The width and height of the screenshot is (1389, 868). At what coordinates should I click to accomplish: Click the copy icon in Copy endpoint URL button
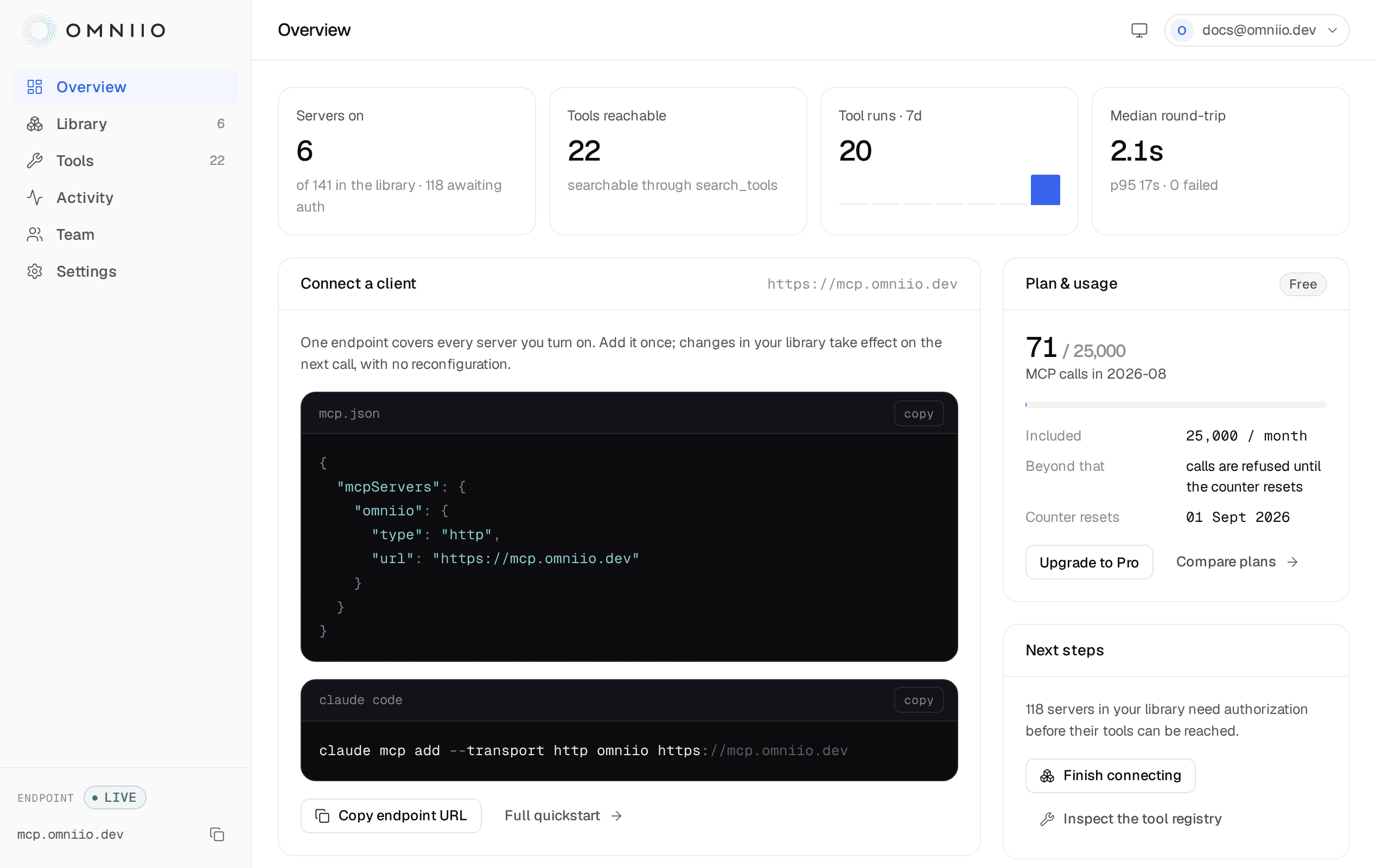coord(323,816)
